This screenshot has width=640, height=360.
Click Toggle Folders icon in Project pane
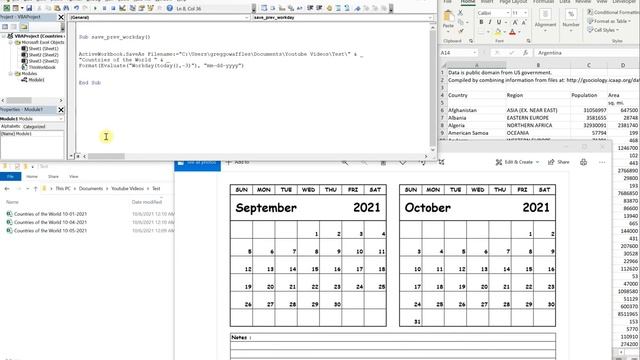tap(24, 27)
